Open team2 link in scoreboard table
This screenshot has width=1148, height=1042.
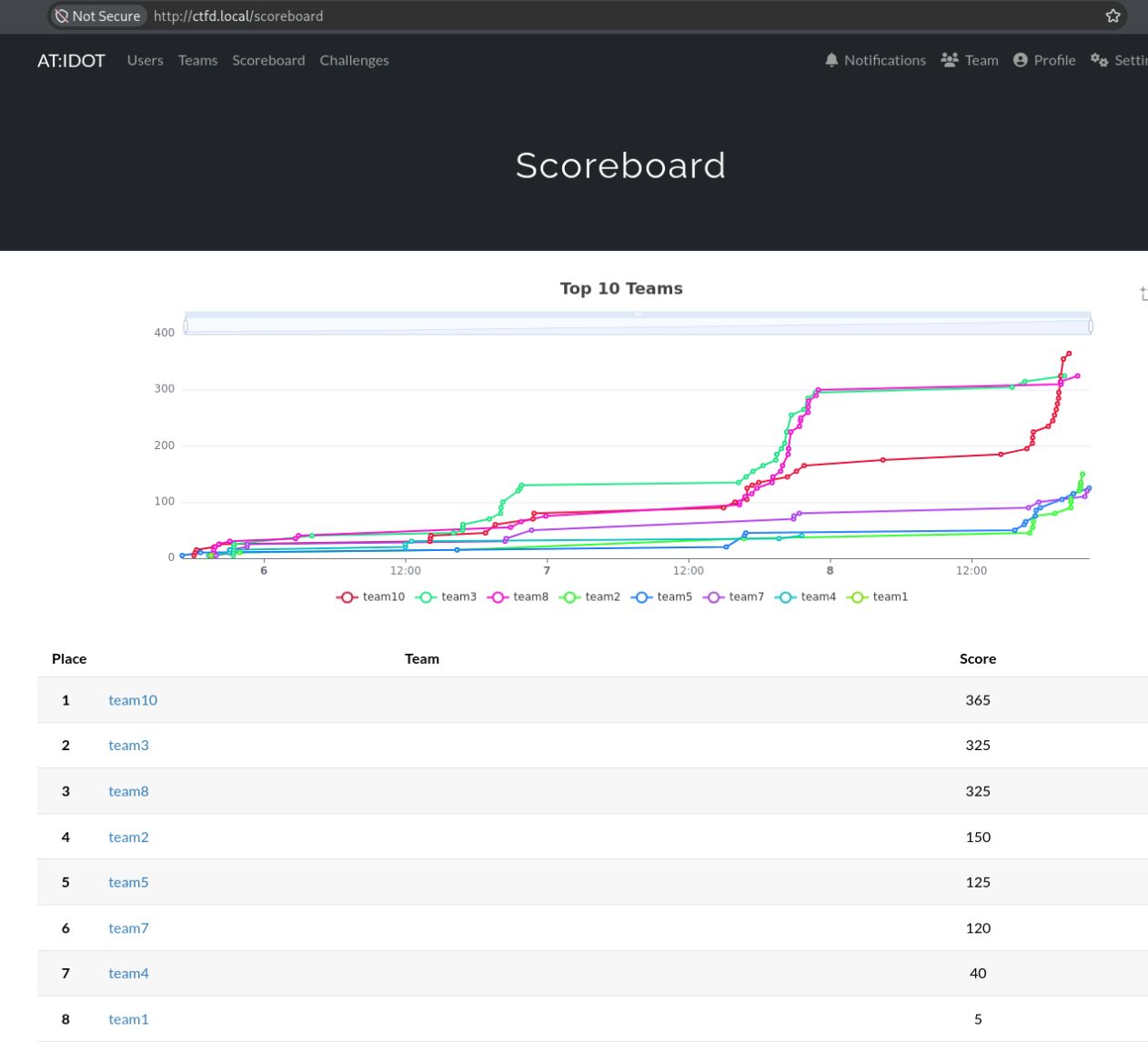tap(128, 837)
